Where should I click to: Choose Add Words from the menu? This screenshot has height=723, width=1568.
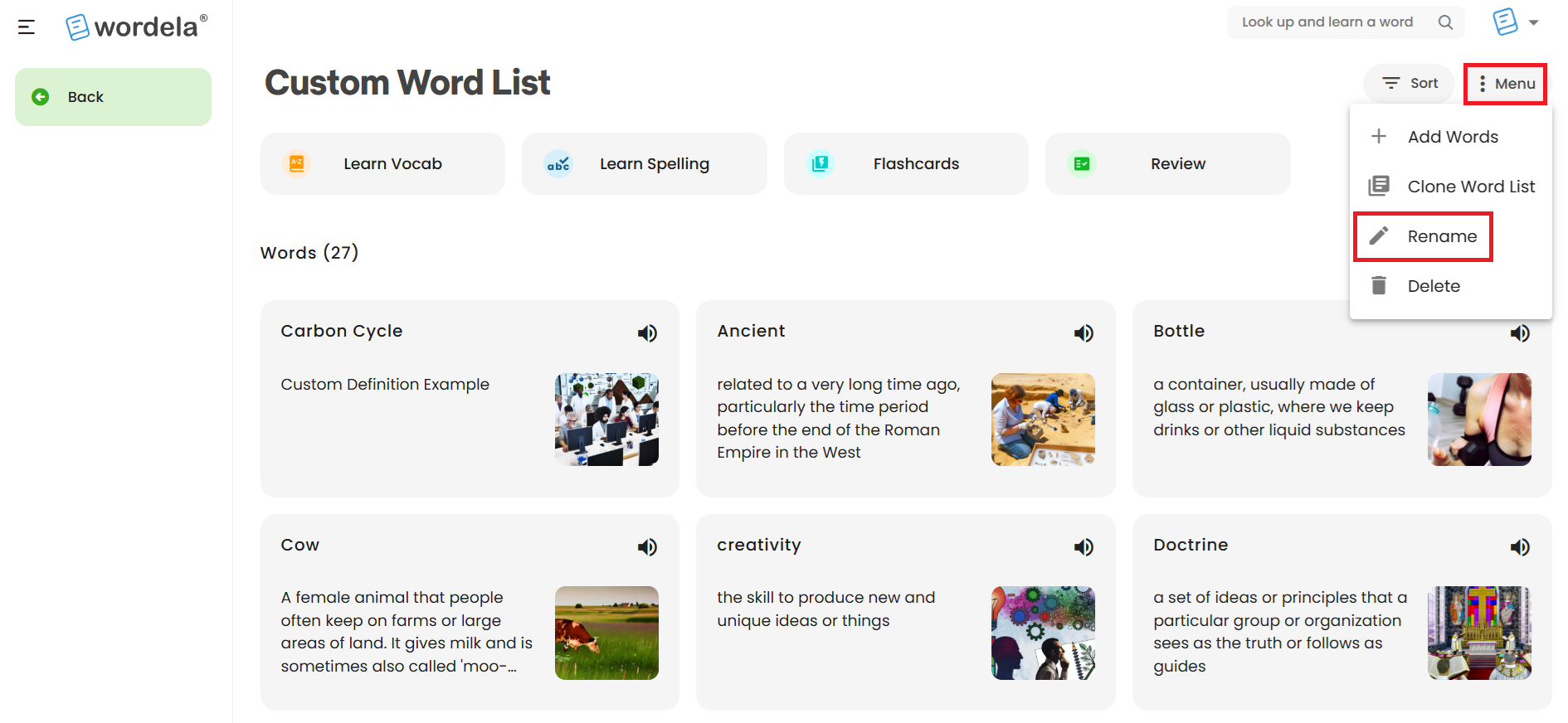click(1450, 137)
